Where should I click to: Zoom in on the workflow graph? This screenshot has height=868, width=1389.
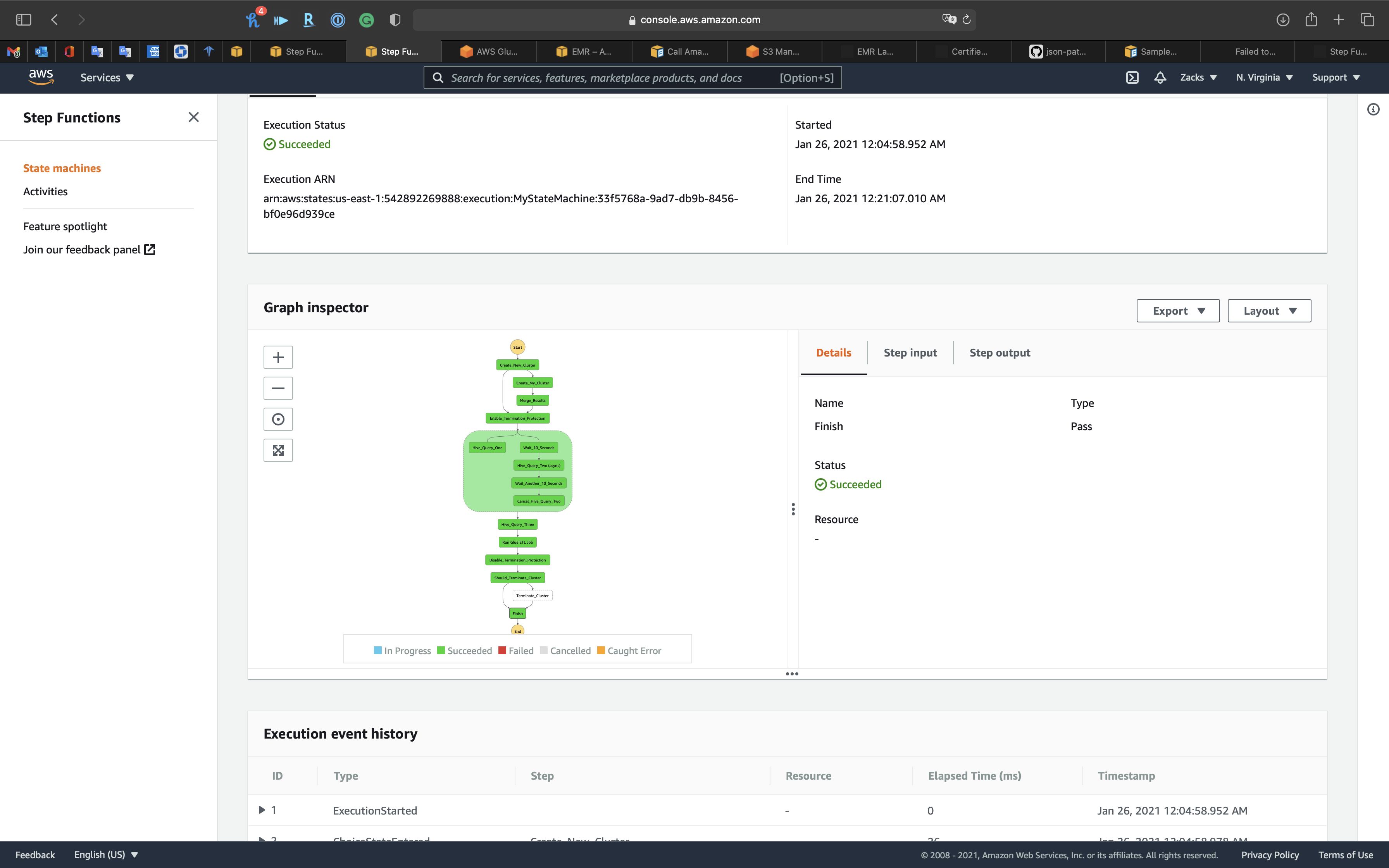pyautogui.click(x=278, y=357)
